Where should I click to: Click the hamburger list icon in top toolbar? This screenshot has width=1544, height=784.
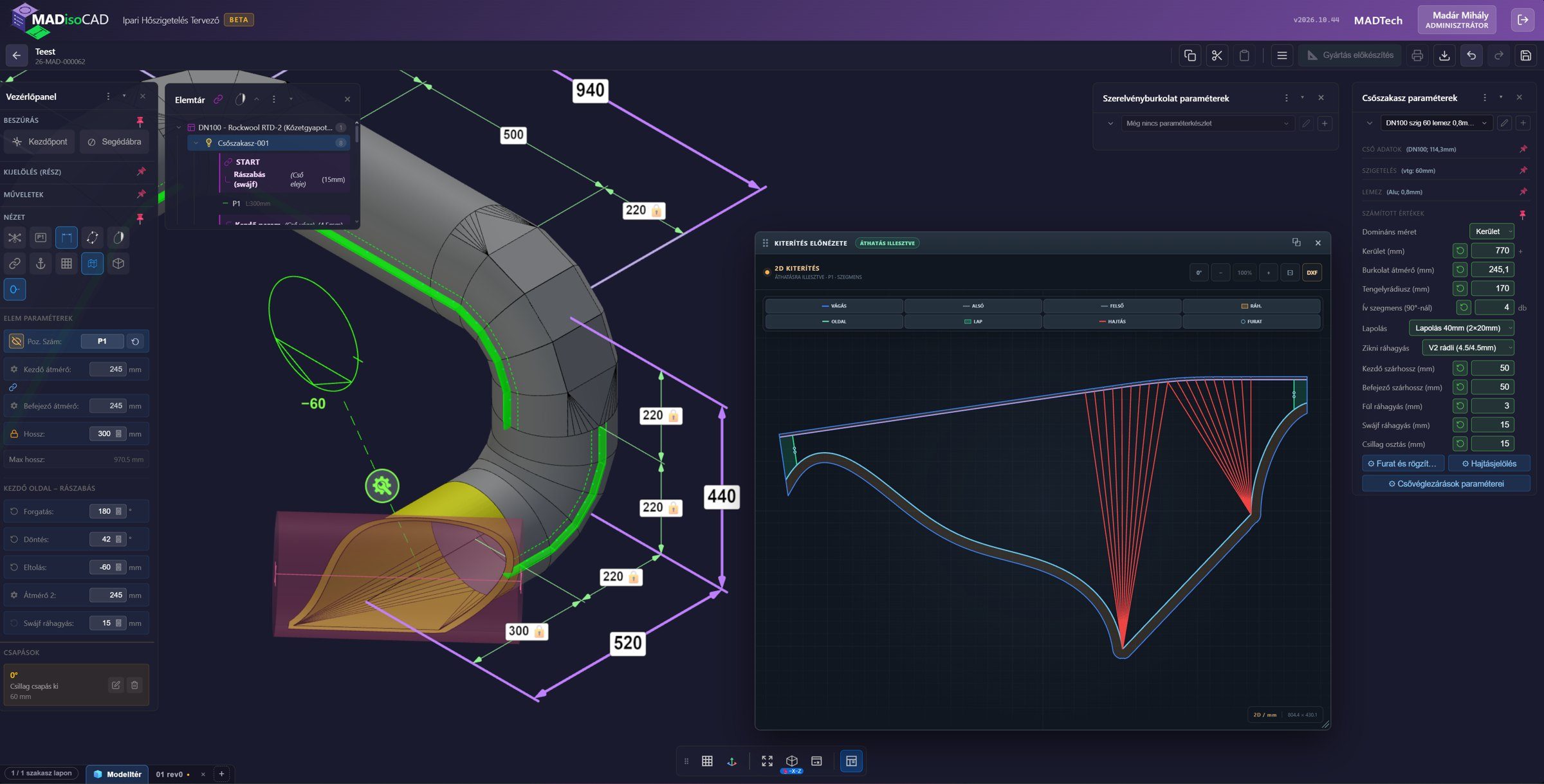tap(1282, 55)
